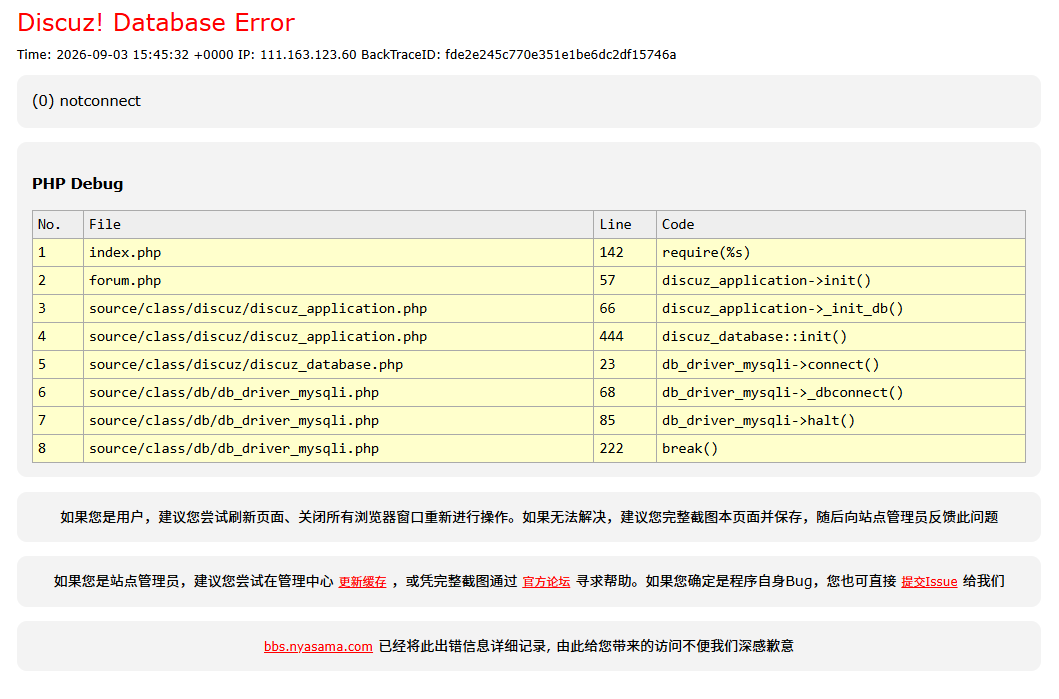This screenshot has width=1059, height=699.
Task: Click line number 66
Action: click(625, 309)
